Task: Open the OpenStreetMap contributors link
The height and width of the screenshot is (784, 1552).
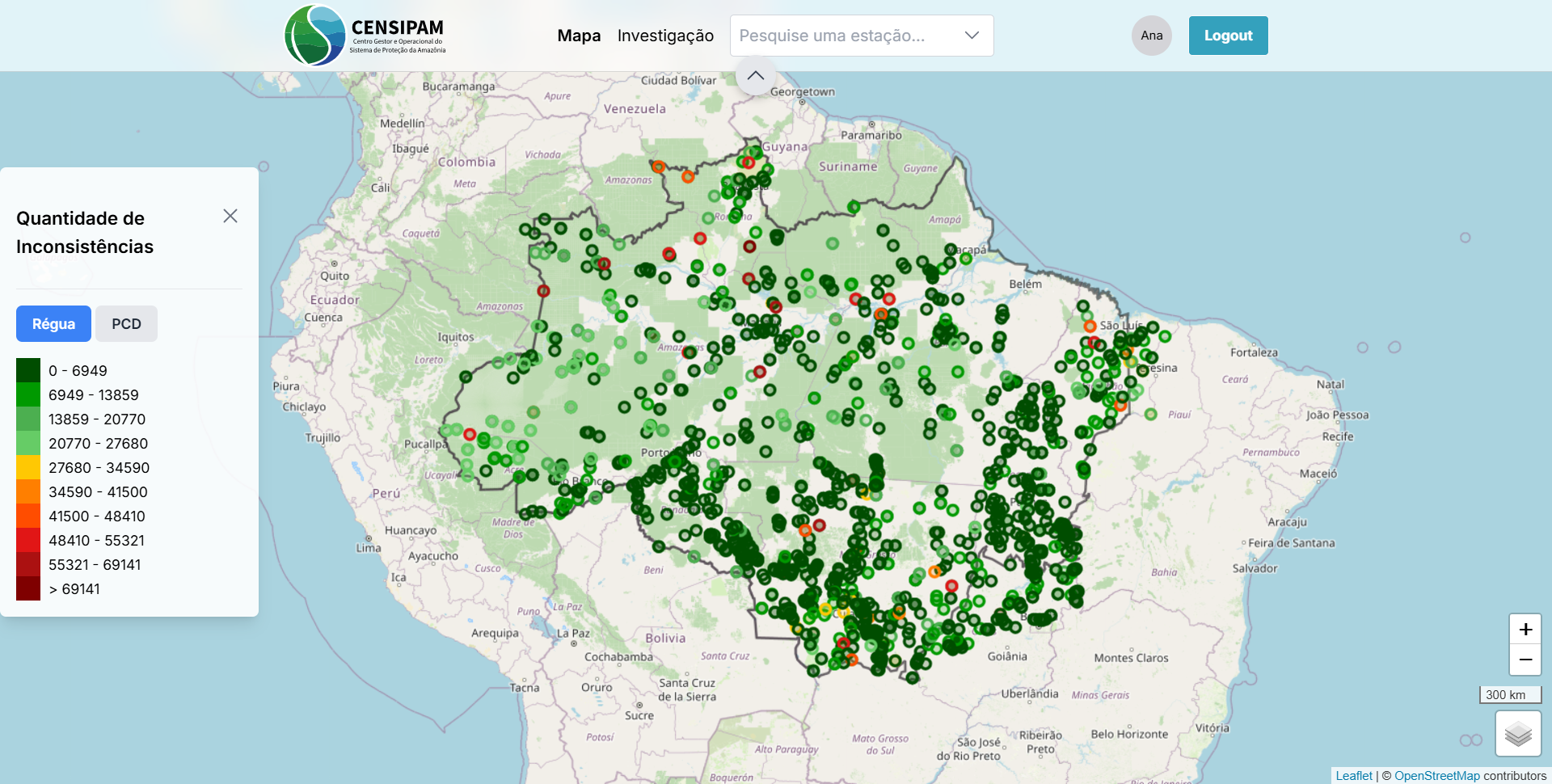Action: (1436, 776)
